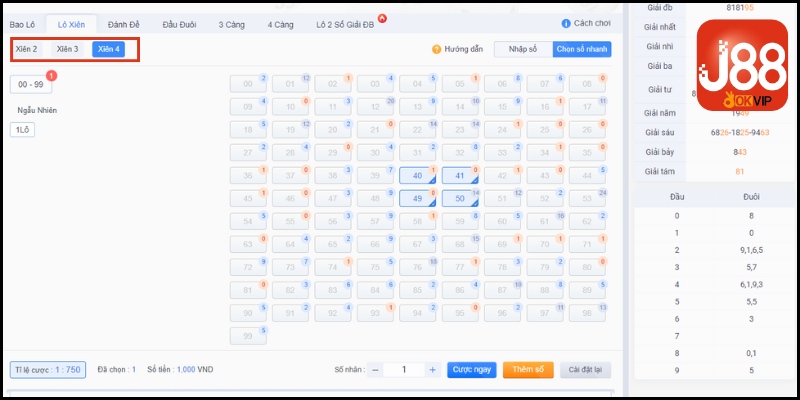Click the orange Thêm số button
The image size is (800, 400).
[527, 369]
